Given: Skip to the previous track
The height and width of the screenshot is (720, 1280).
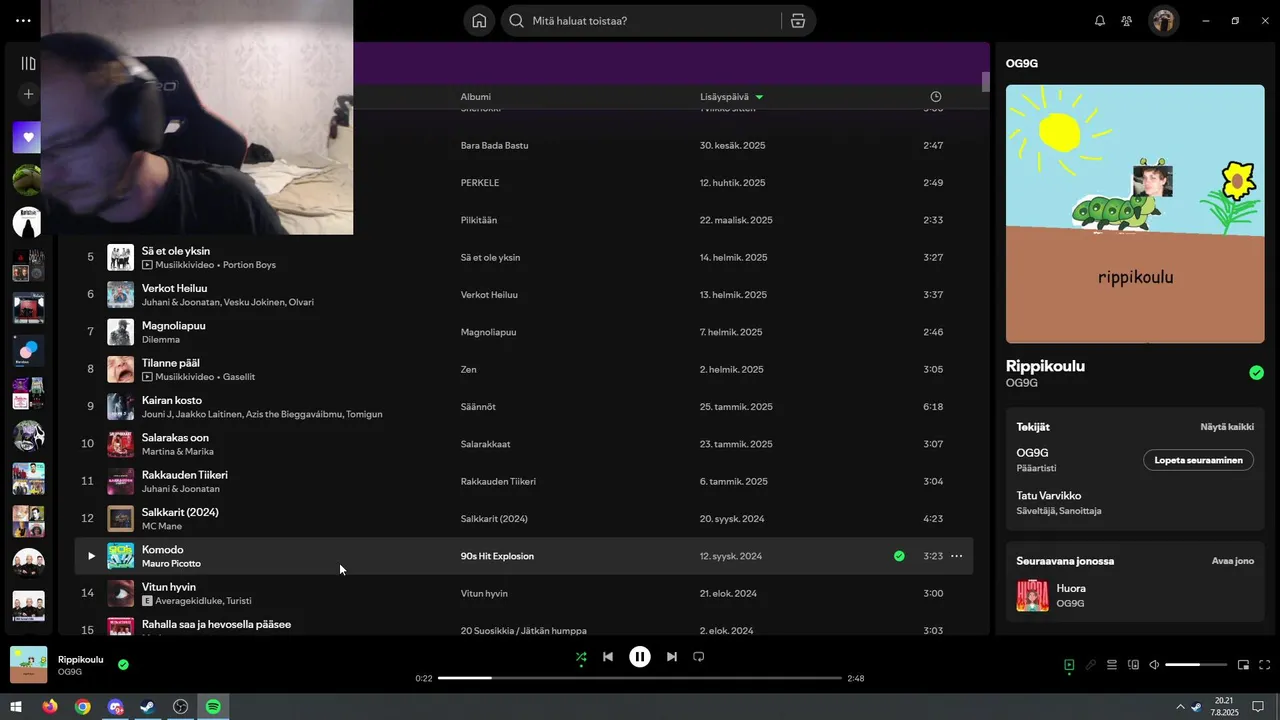Looking at the screenshot, I should point(608,657).
